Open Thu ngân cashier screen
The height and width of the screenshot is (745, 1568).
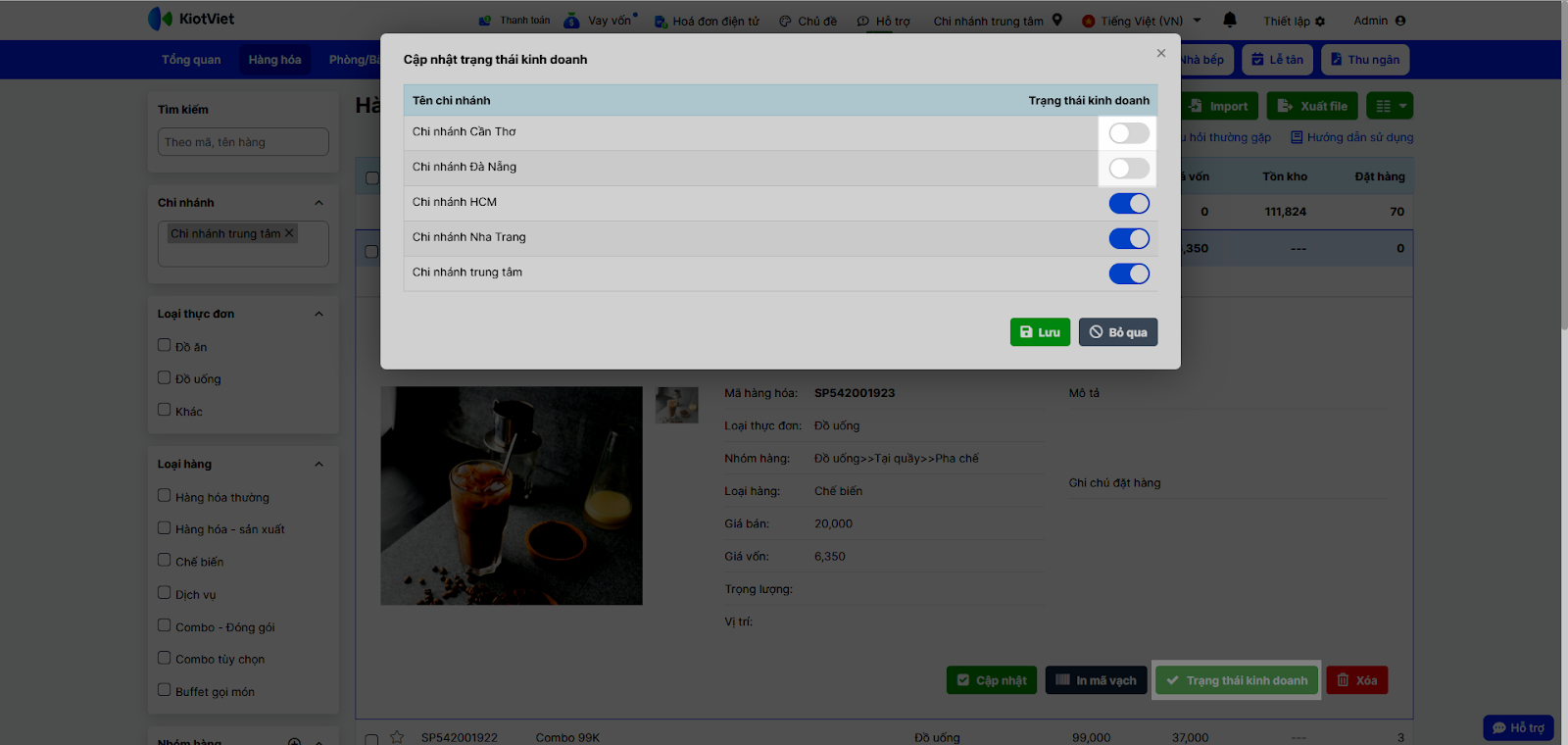1365,60
